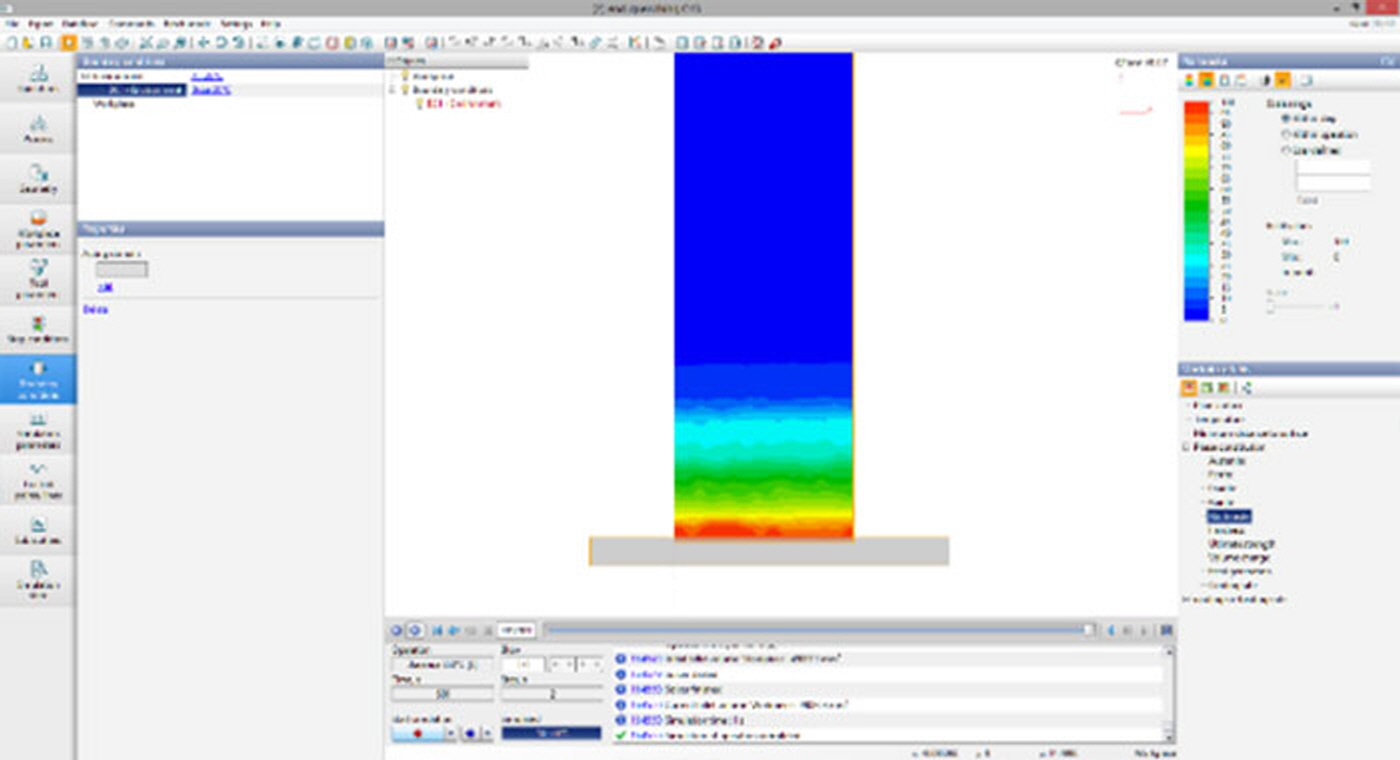Click the blue dot button
Viewport: 1400px width, 760px height.
470,733
